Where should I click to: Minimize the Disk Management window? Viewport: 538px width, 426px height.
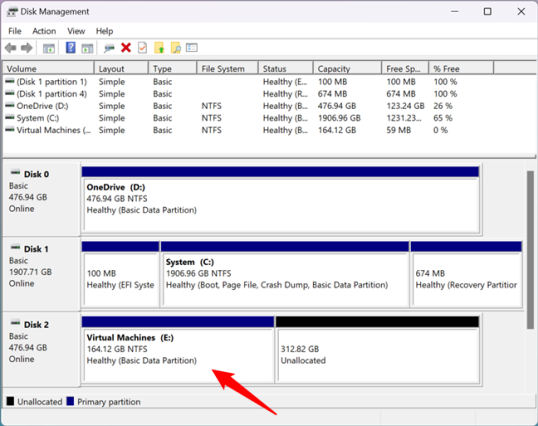[455, 12]
